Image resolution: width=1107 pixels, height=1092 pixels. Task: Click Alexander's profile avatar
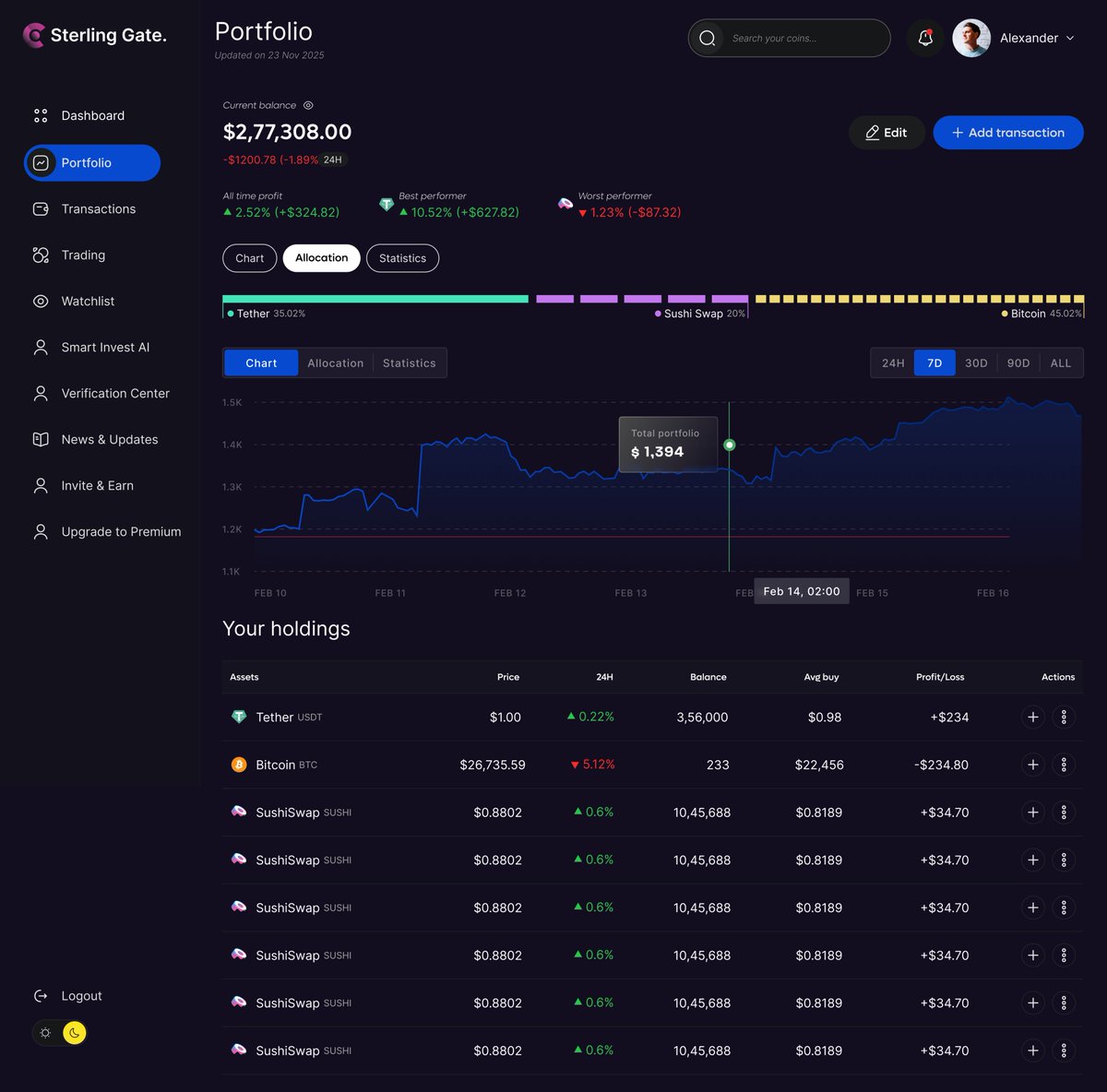point(971,38)
